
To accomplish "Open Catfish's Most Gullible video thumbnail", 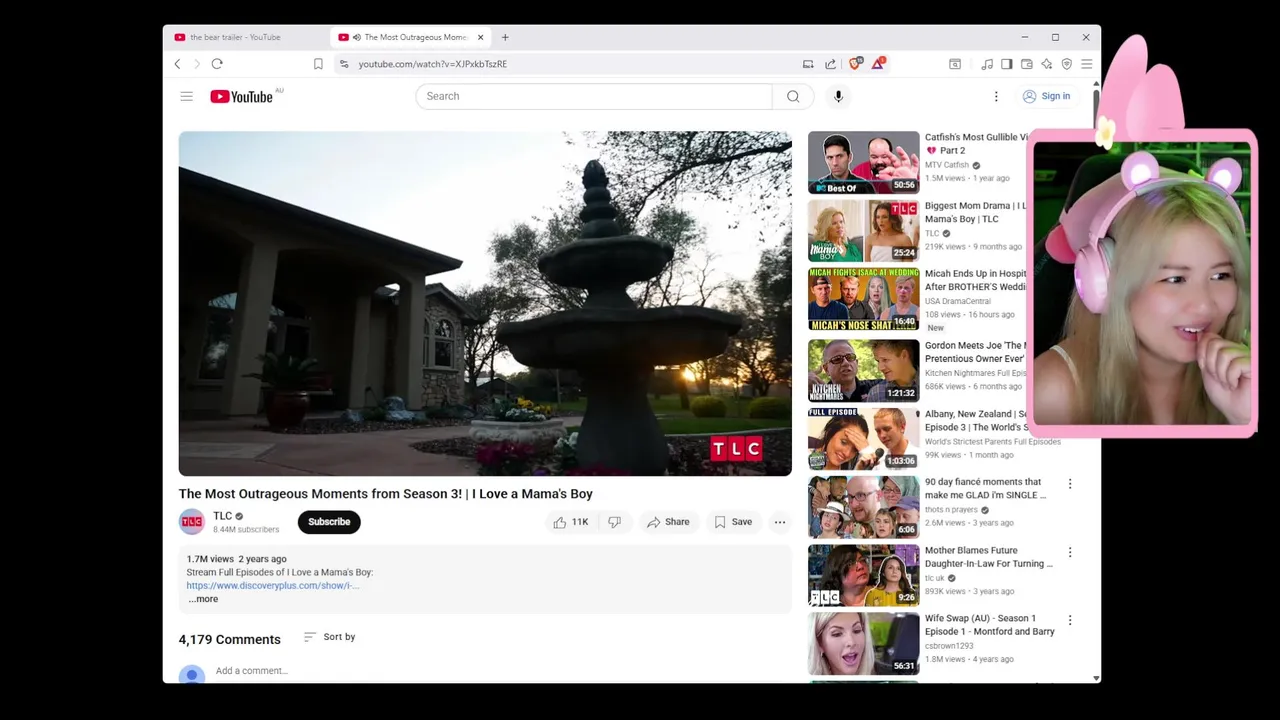I will 863,162.
